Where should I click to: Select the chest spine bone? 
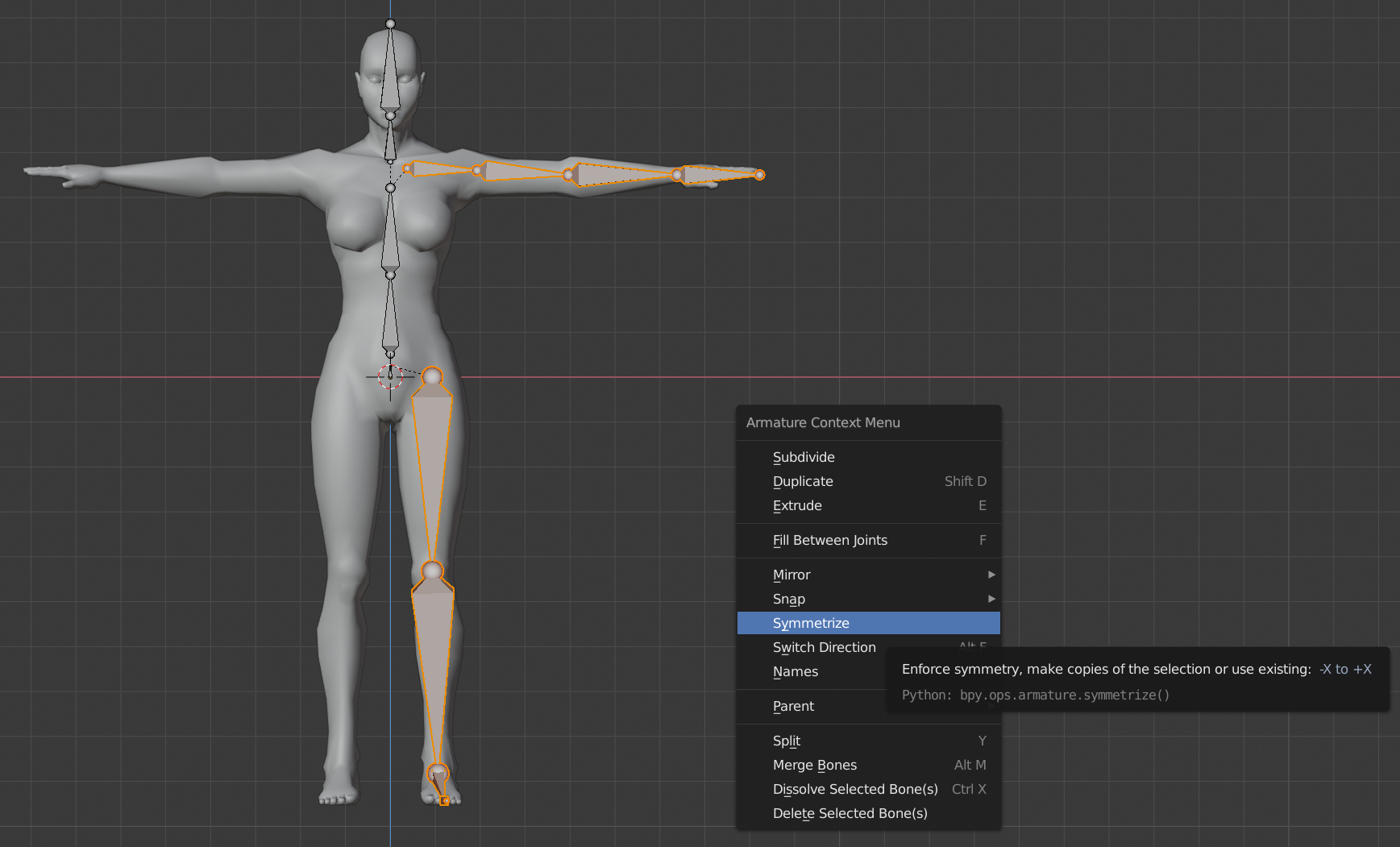tap(390, 234)
